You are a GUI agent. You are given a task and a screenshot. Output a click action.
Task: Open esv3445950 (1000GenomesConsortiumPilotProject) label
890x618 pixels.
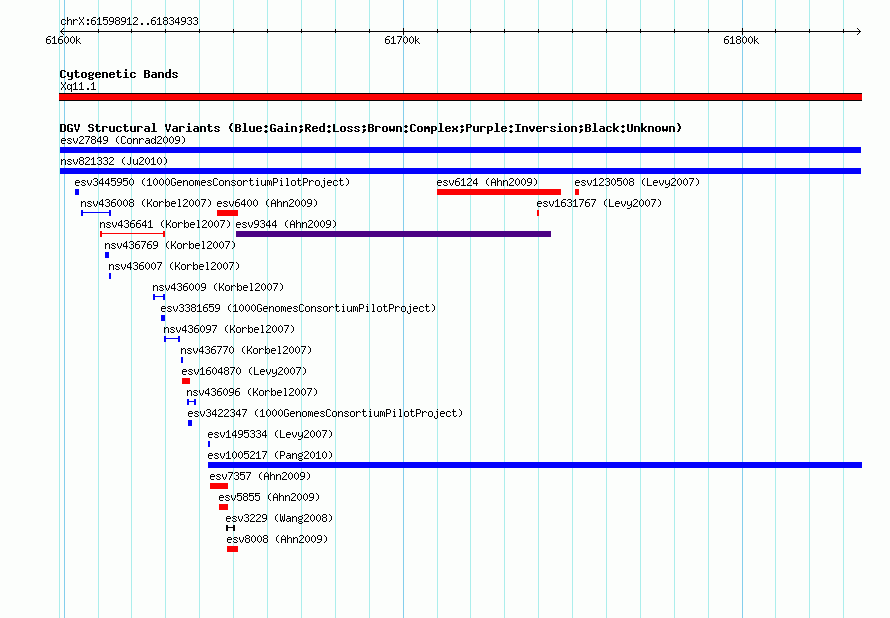click(x=212, y=182)
